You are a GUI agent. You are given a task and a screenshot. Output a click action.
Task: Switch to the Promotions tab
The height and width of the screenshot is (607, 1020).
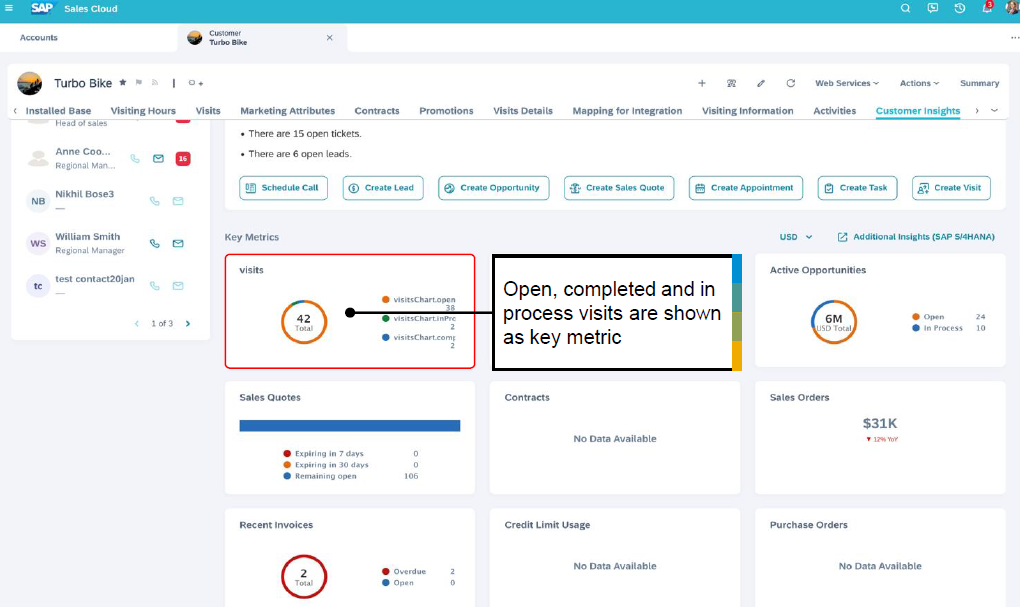pyautogui.click(x=446, y=111)
